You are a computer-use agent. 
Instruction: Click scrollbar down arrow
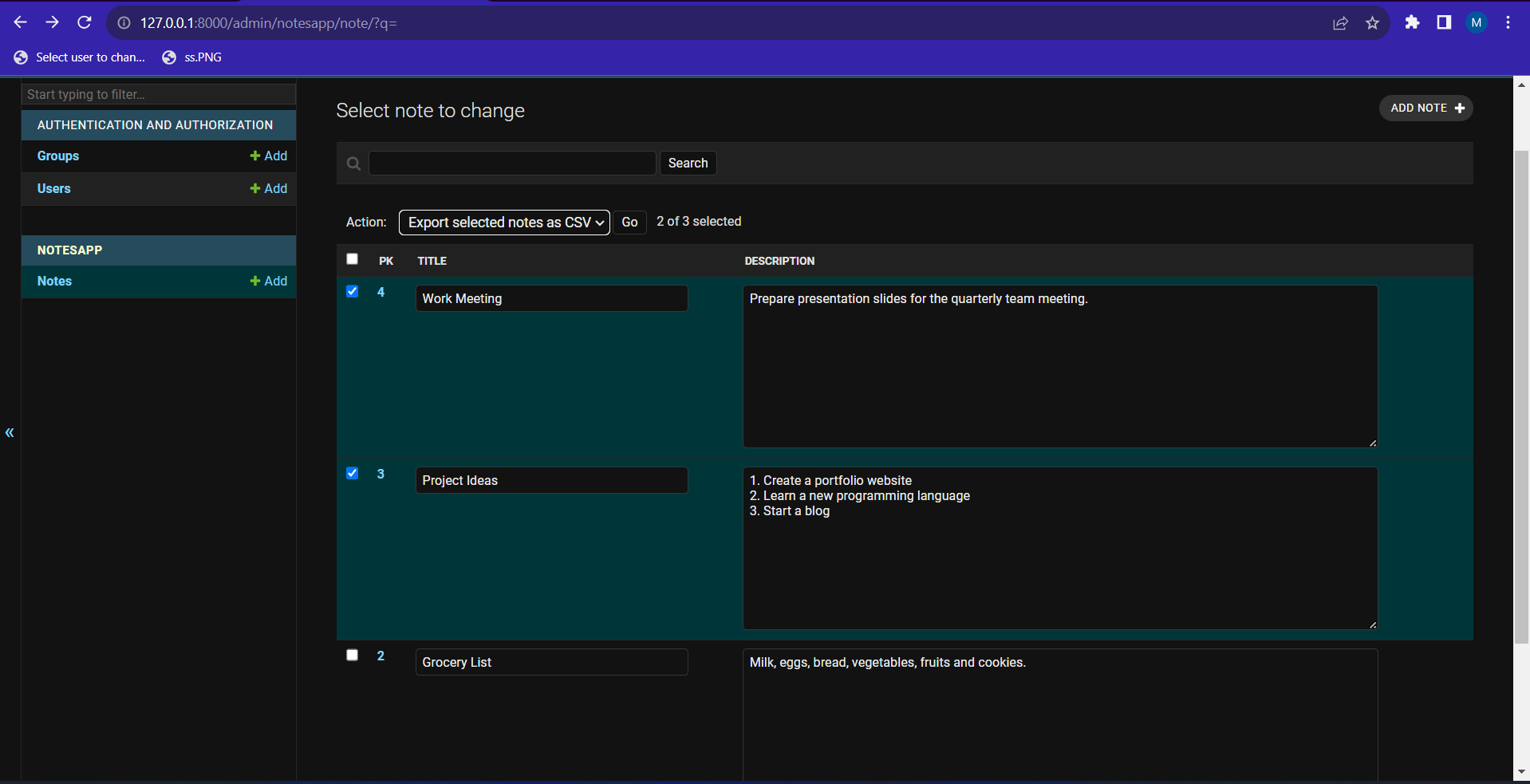click(x=1521, y=772)
